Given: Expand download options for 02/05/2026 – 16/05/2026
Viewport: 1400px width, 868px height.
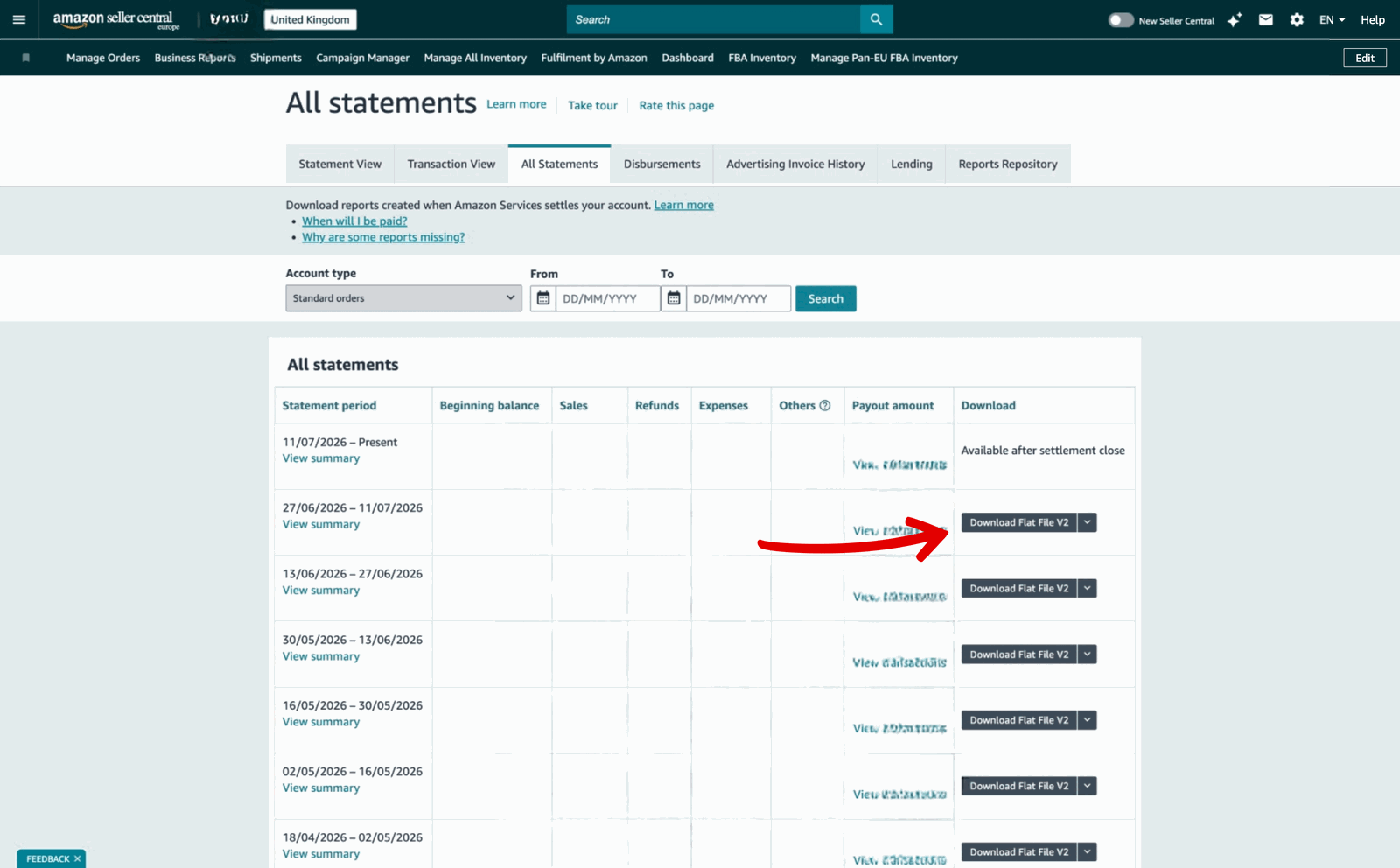Looking at the screenshot, I should pyautogui.click(x=1088, y=786).
